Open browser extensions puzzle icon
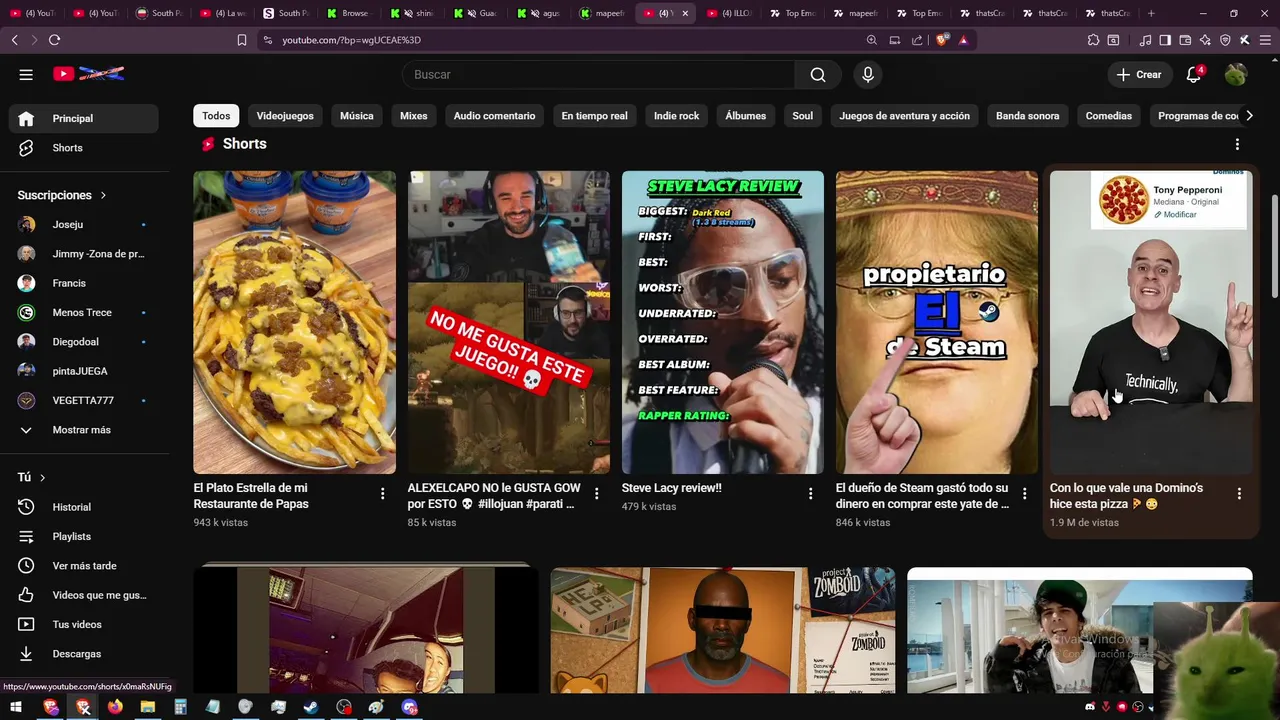 1093,40
